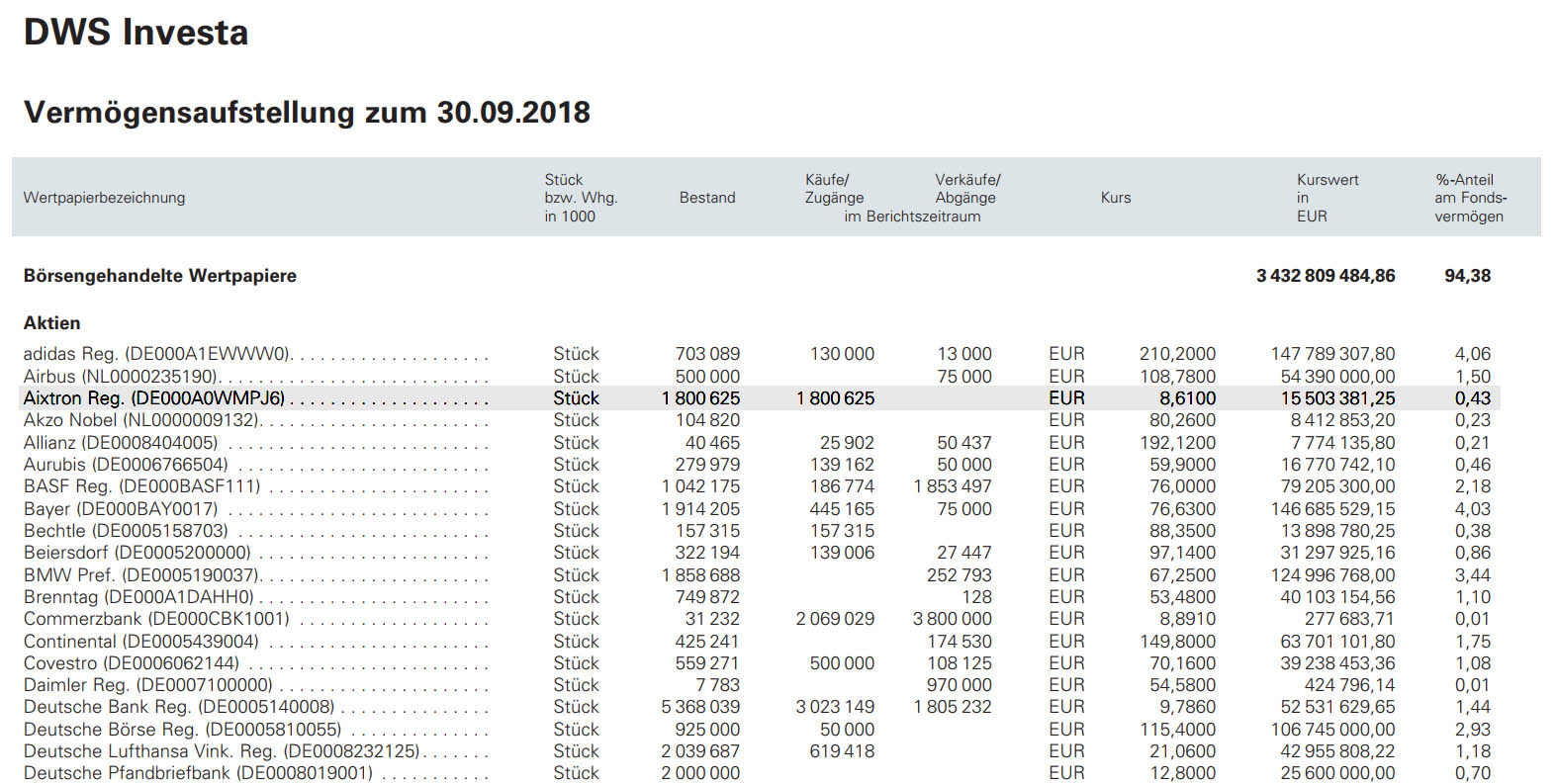Click Daimler Verkäufe value '970 000'
This screenshot has height=784, width=1557.
[960, 685]
